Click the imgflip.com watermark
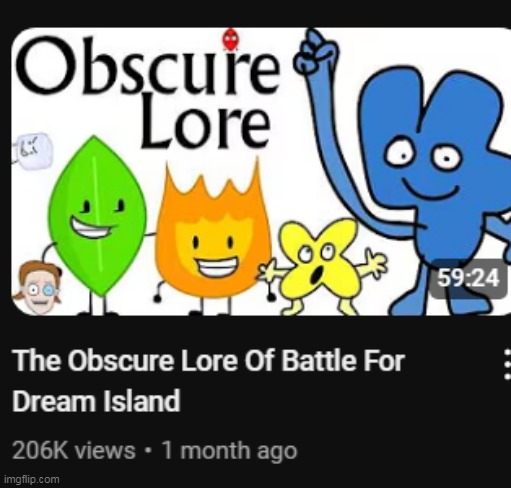The height and width of the screenshot is (488, 511). [x=32, y=479]
